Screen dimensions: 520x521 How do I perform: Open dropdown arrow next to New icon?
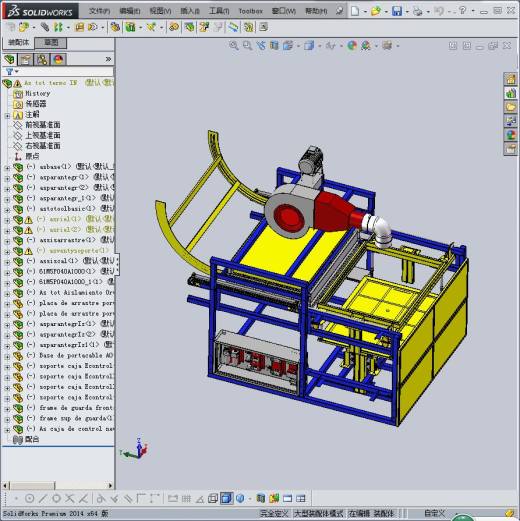[365, 12]
